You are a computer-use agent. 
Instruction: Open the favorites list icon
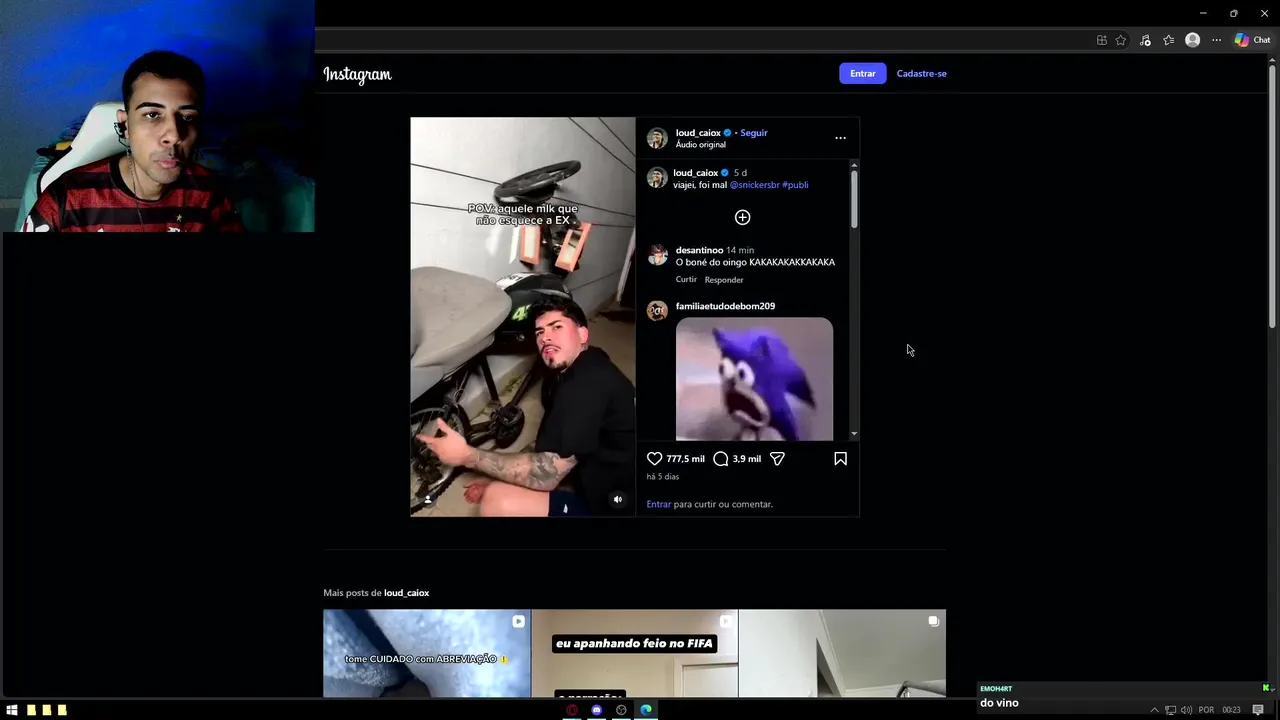pos(1168,40)
